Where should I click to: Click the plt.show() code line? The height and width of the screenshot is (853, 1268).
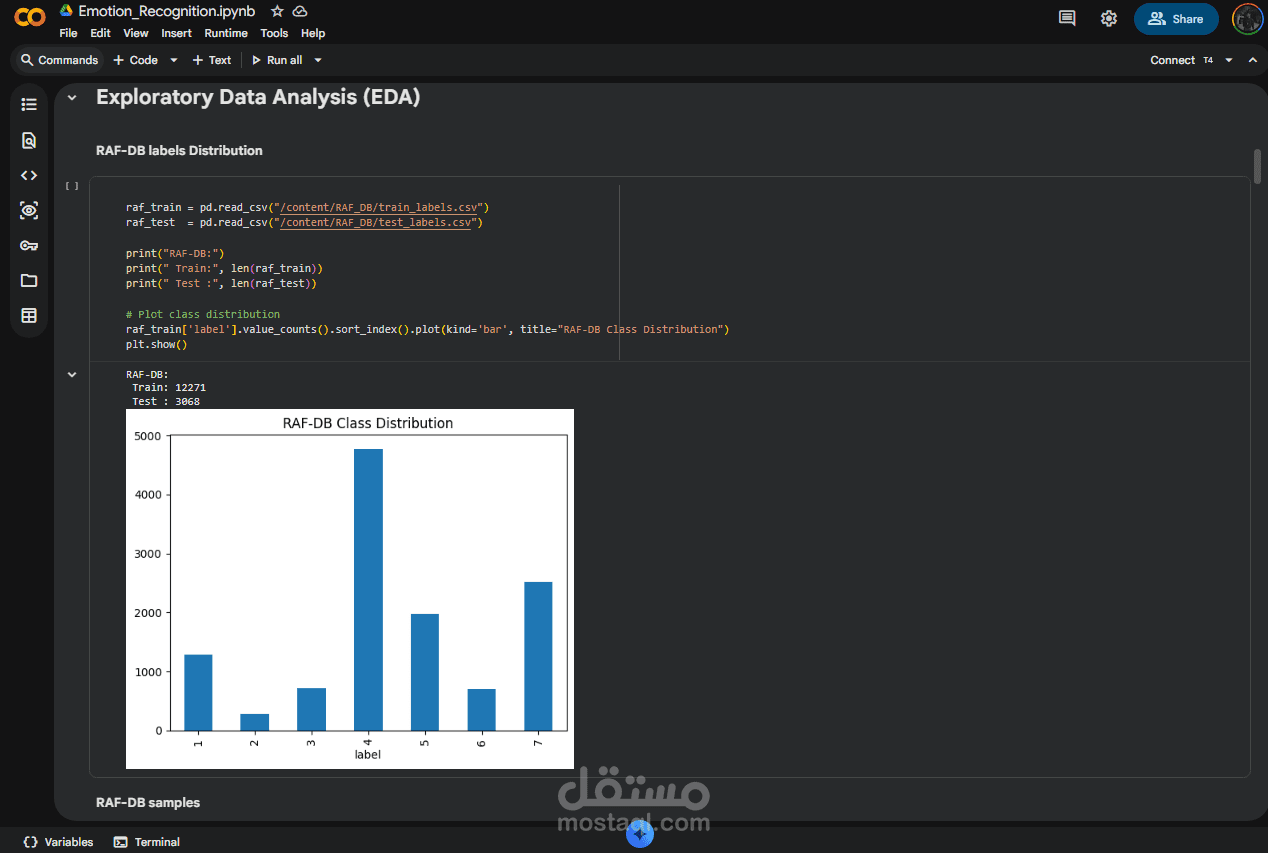[x=157, y=344]
